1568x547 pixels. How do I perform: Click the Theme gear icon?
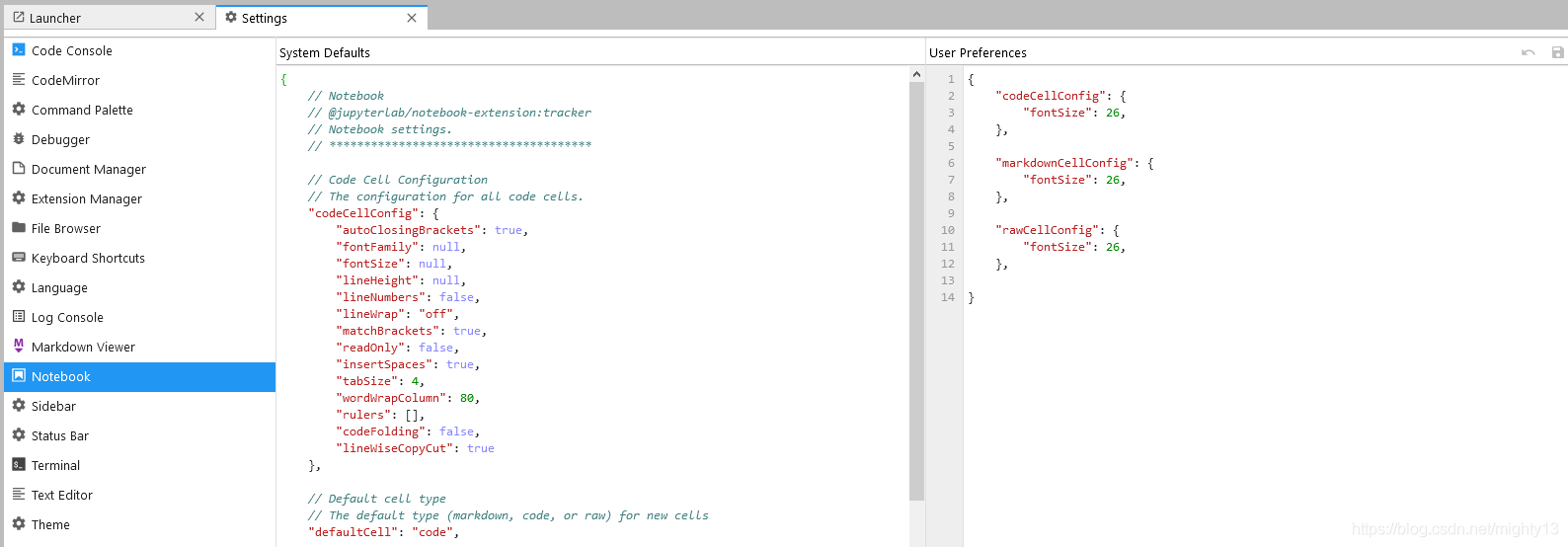click(x=19, y=523)
